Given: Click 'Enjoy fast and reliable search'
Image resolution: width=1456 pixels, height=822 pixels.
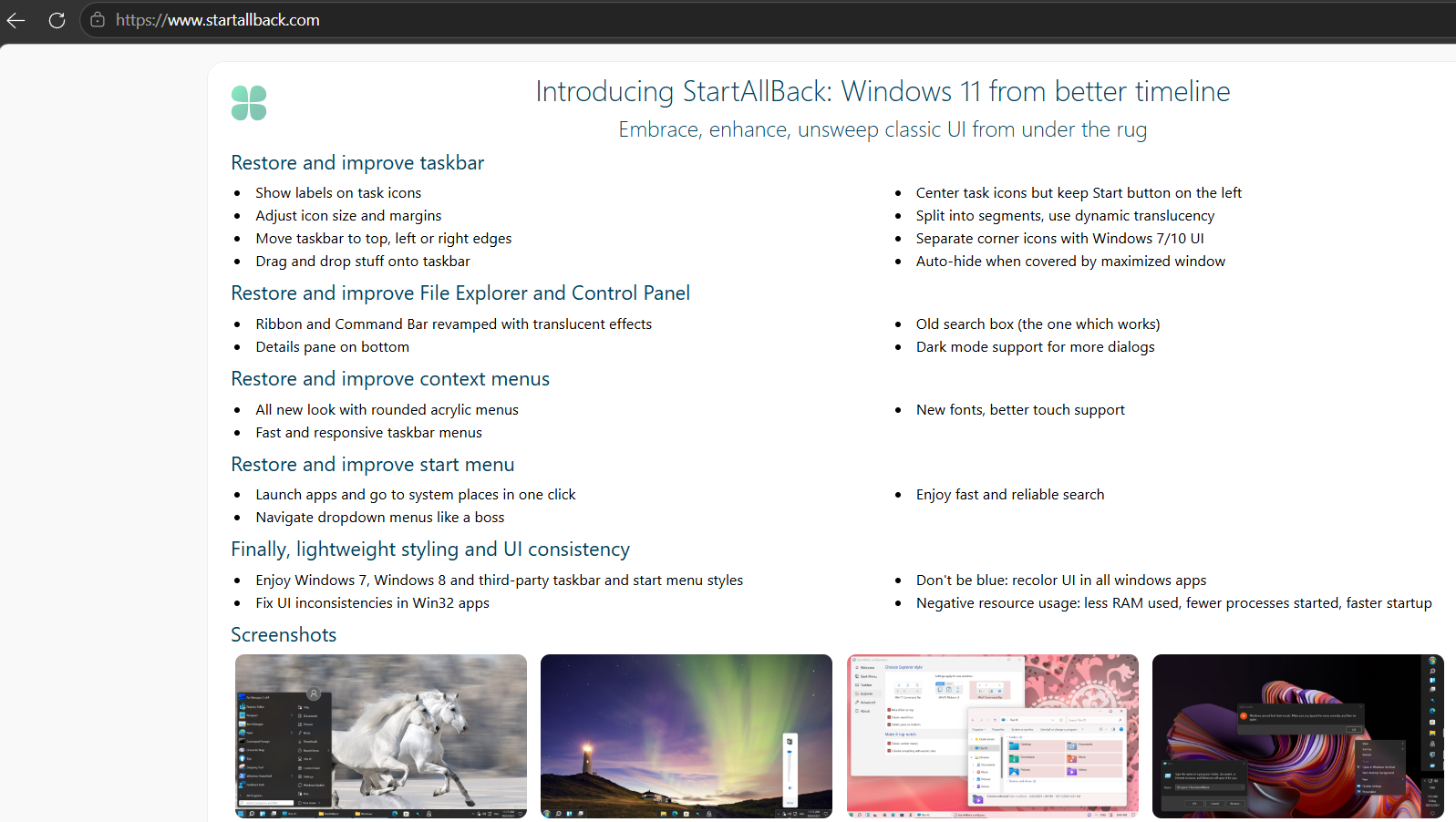Looking at the screenshot, I should (1010, 495).
